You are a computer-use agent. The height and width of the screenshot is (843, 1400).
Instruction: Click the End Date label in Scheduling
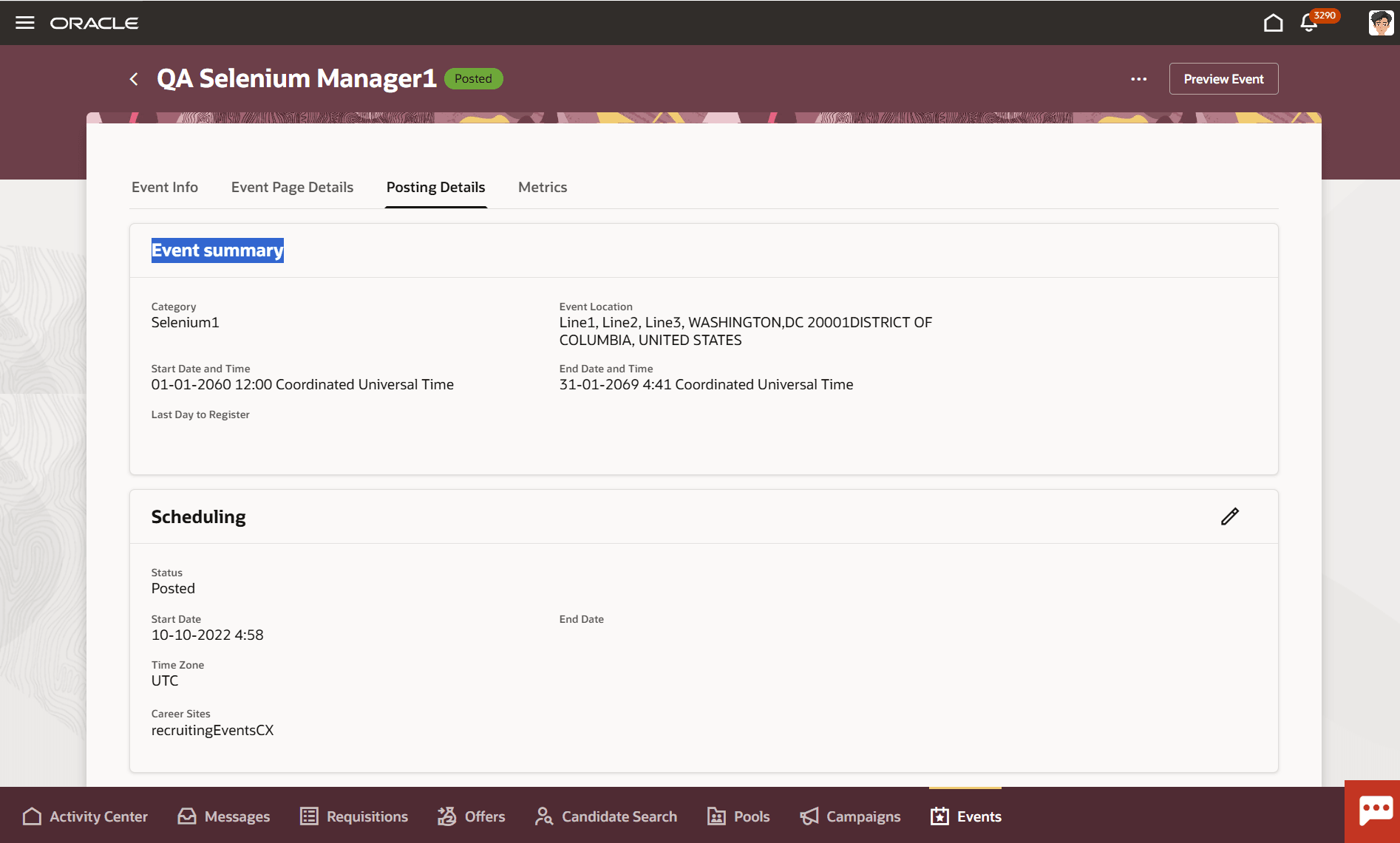(x=582, y=620)
